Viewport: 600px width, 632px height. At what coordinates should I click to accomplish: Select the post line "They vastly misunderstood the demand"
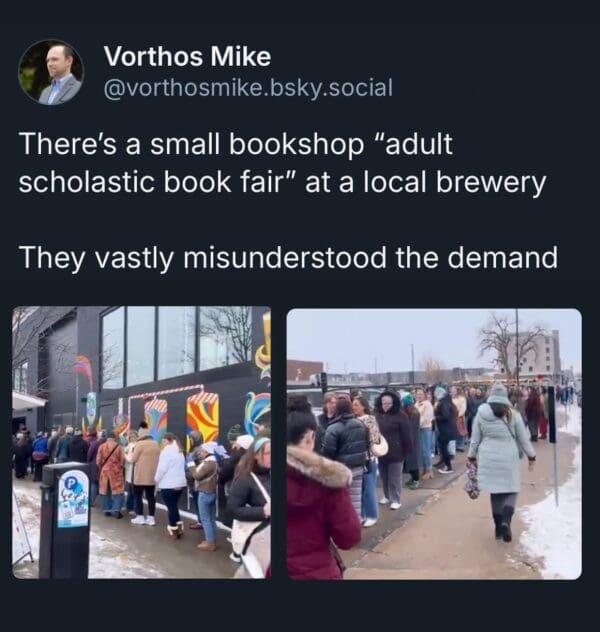click(x=289, y=258)
